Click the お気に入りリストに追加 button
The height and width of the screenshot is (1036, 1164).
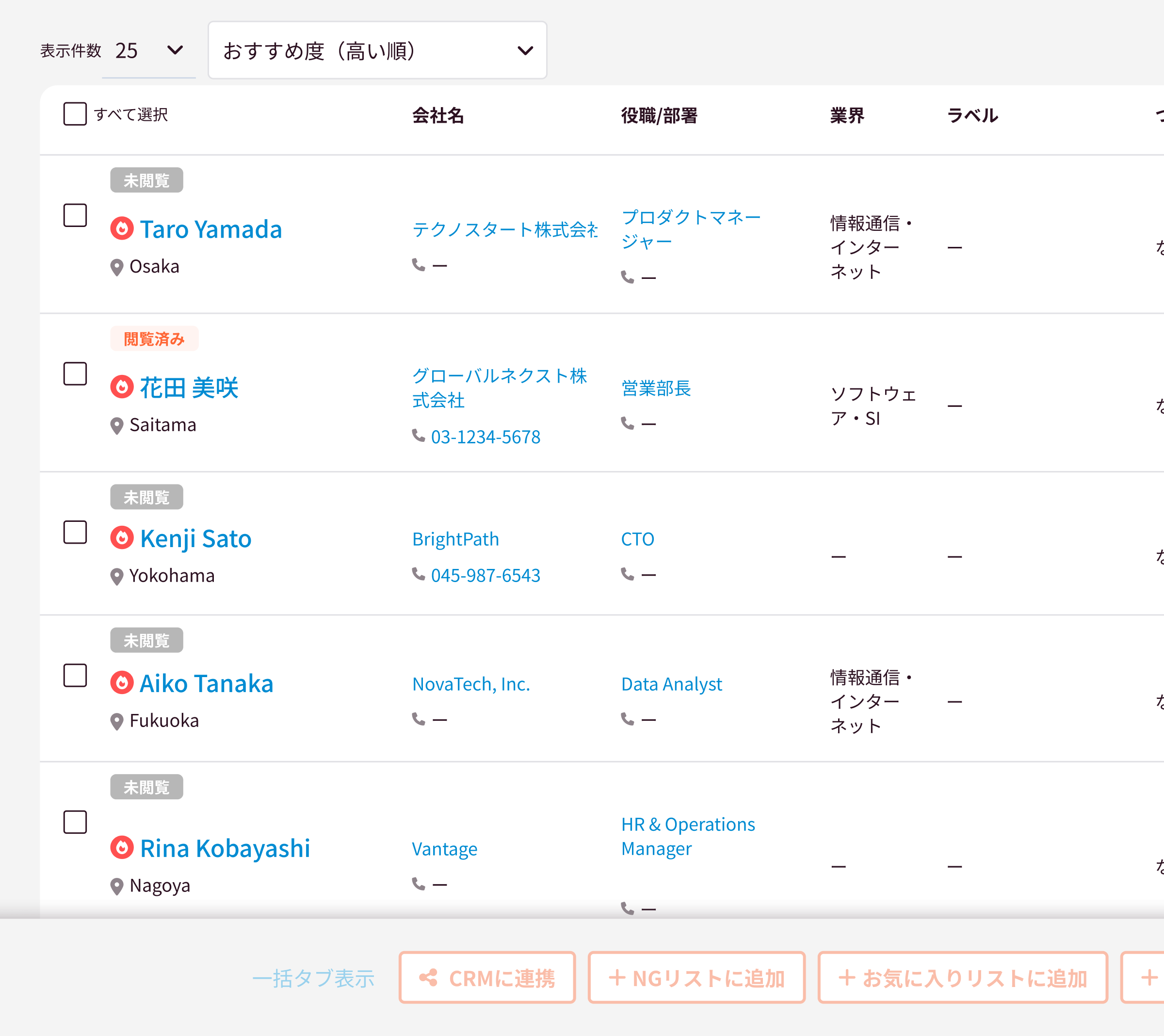click(963, 978)
